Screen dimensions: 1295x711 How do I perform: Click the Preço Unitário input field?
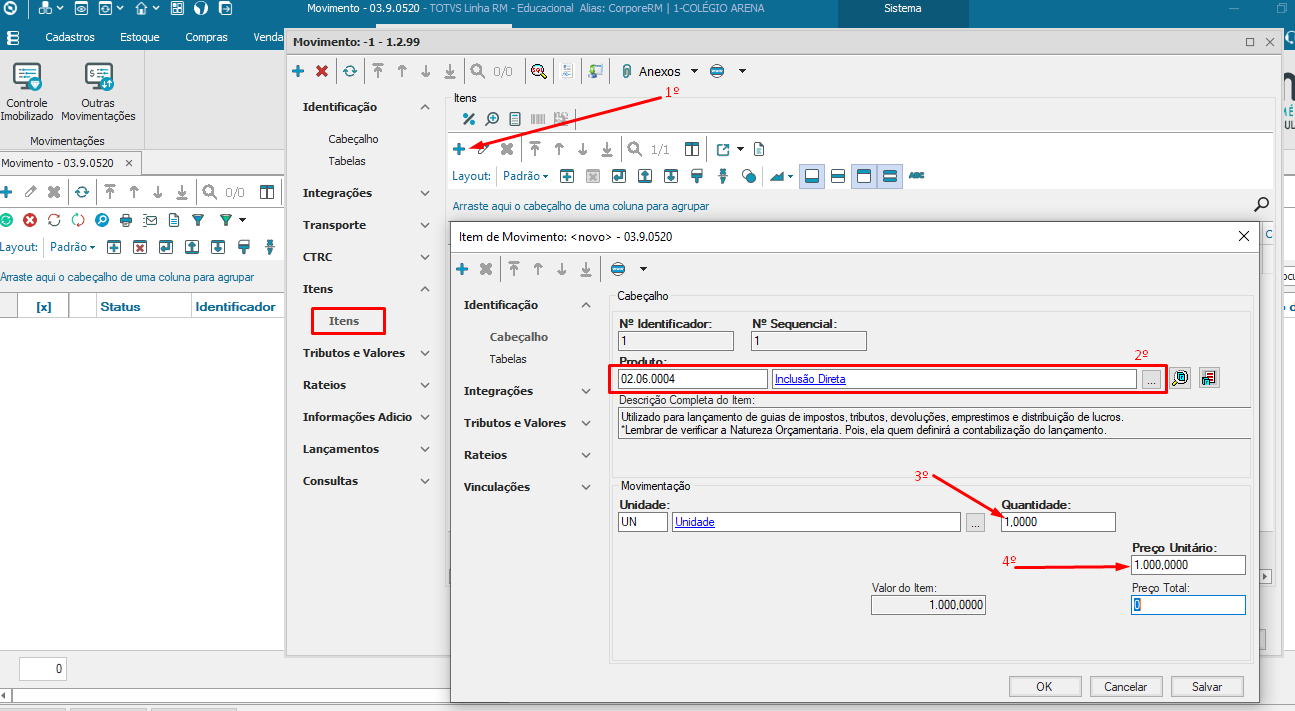[1188, 565]
